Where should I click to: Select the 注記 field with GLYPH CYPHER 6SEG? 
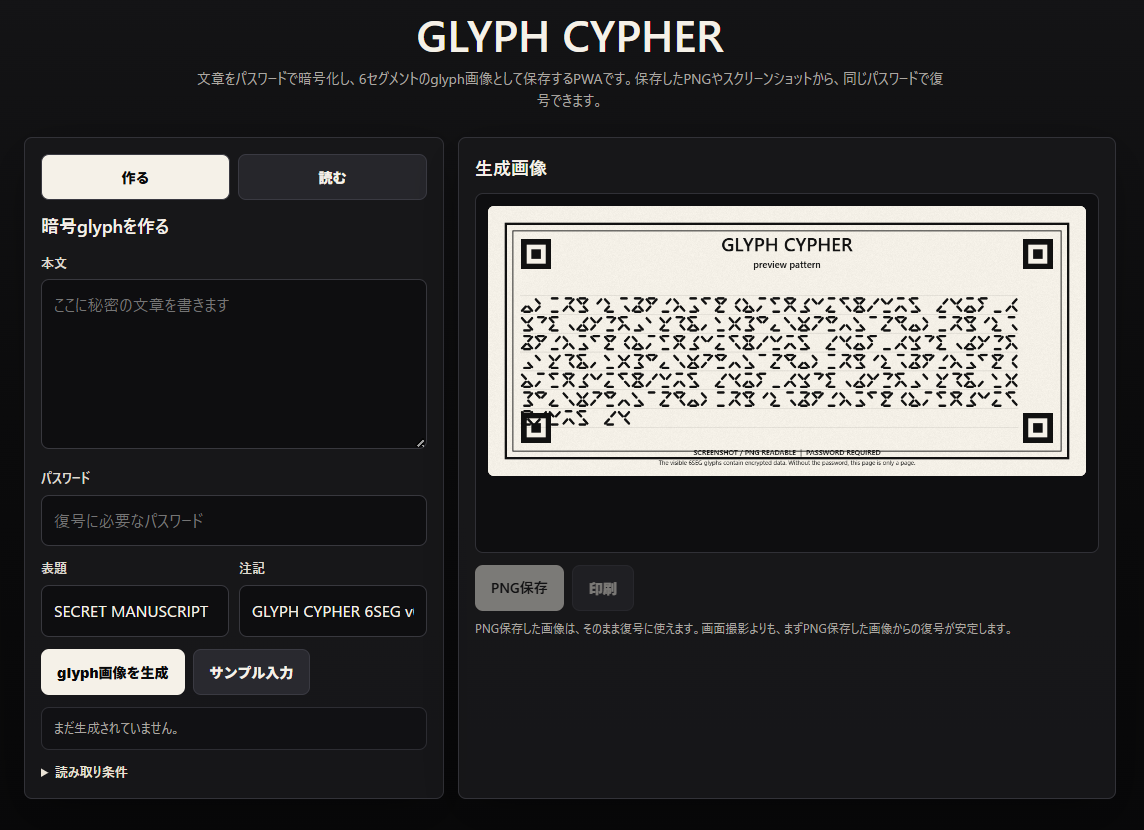[333, 611]
